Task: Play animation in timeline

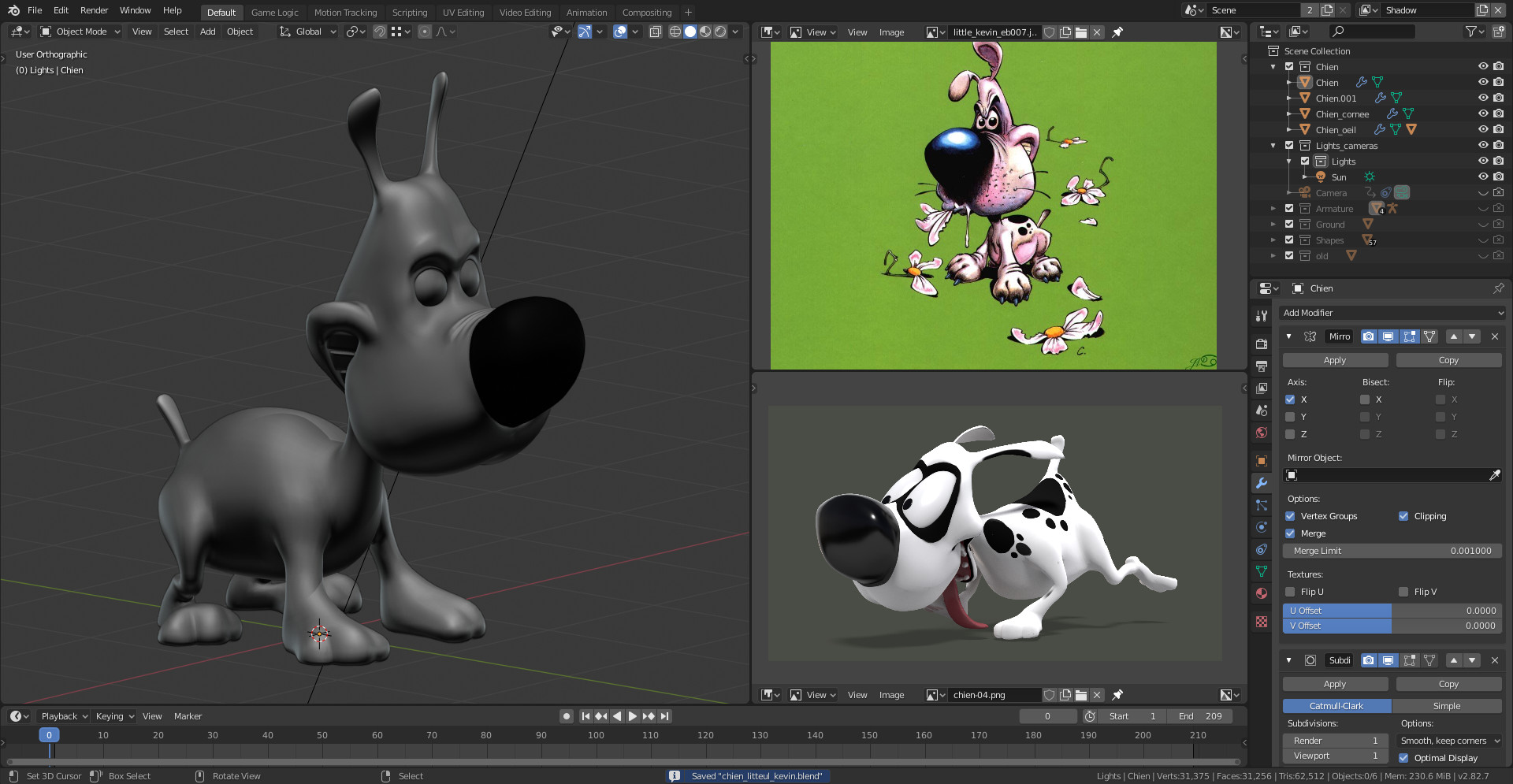Action: [x=632, y=716]
